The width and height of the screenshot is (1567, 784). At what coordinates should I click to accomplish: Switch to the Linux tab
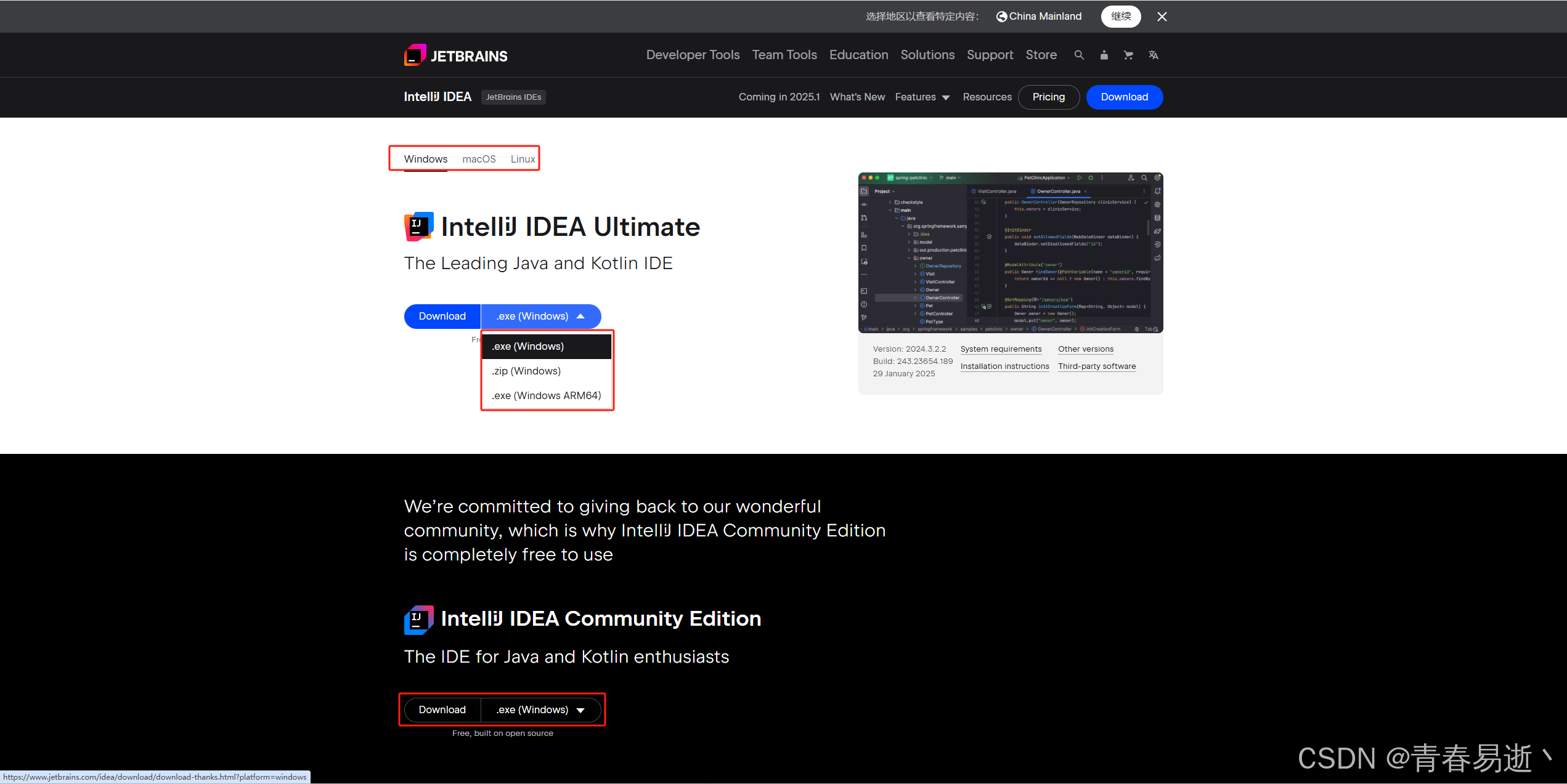pos(522,159)
